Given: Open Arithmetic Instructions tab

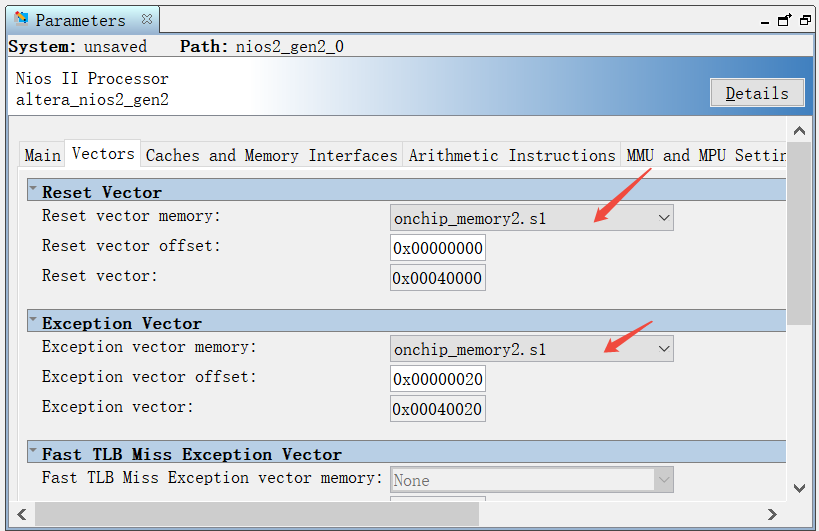Looking at the screenshot, I should coord(512,155).
